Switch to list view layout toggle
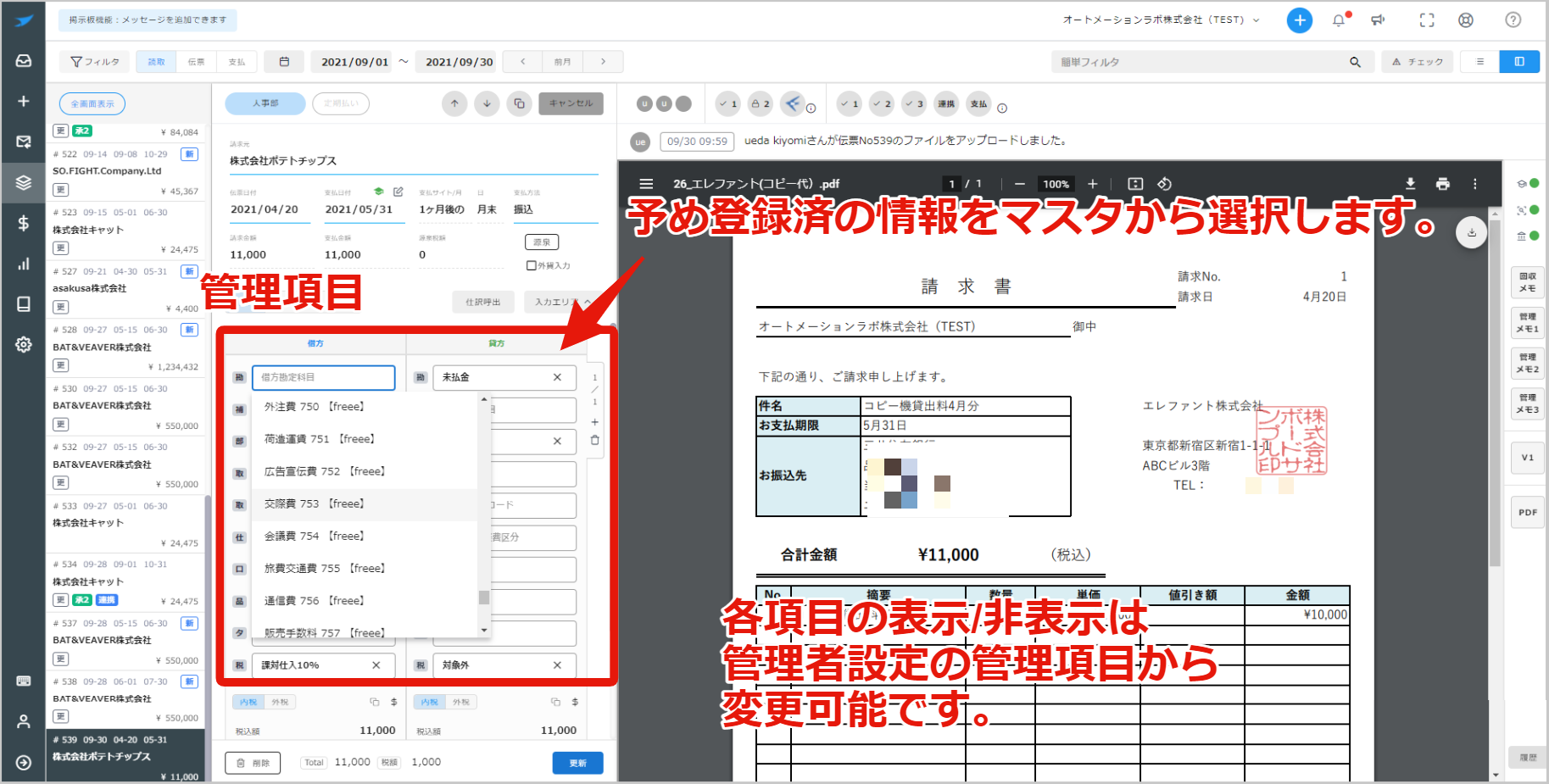This screenshot has height=784, width=1549. (x=1480, y=62)
